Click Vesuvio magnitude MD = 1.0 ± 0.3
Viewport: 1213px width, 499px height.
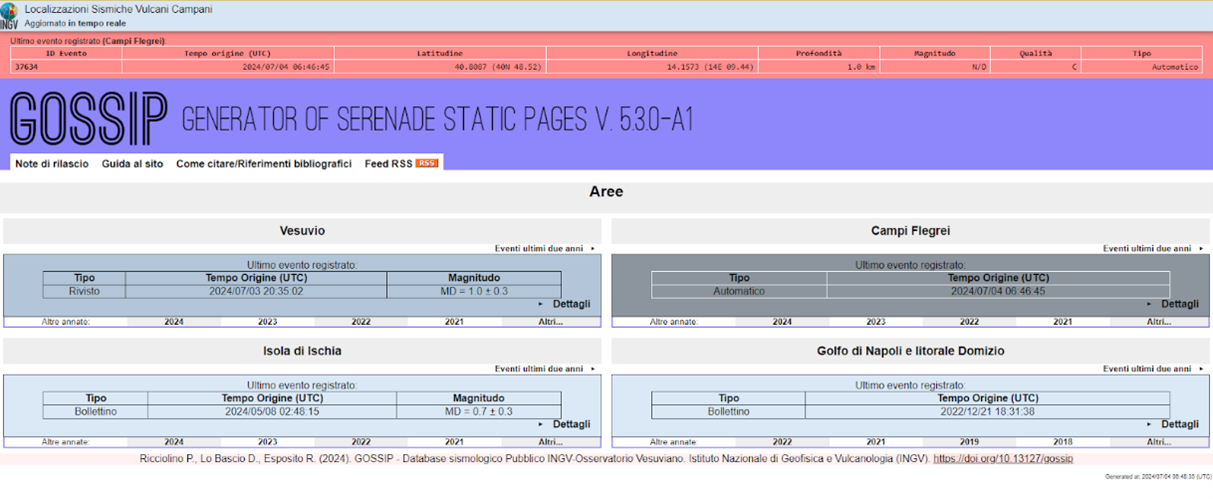click(474, 291)
